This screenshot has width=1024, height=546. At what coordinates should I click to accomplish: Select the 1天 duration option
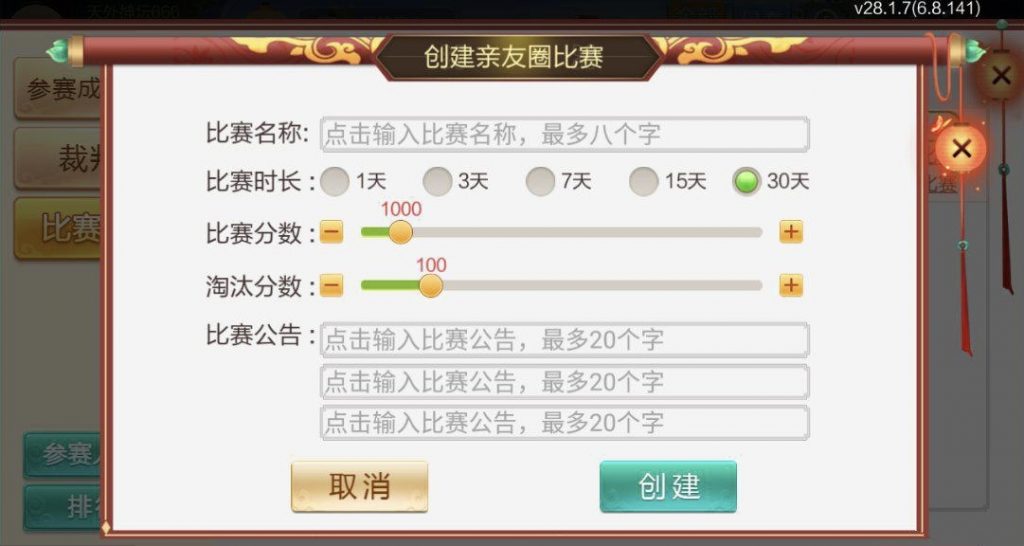coord(337,181)
